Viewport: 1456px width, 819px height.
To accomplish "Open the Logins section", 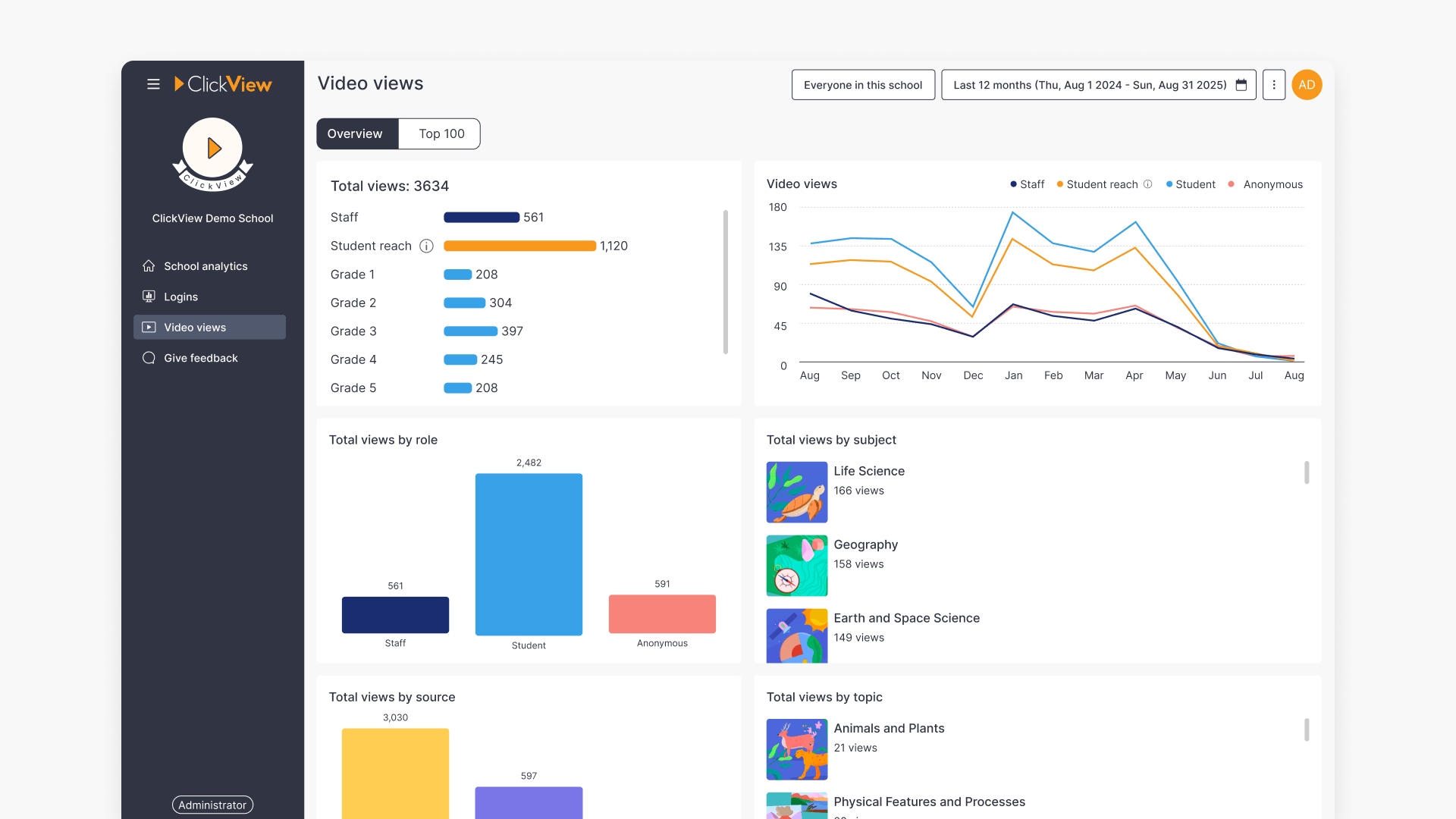I will click(180, 297).
